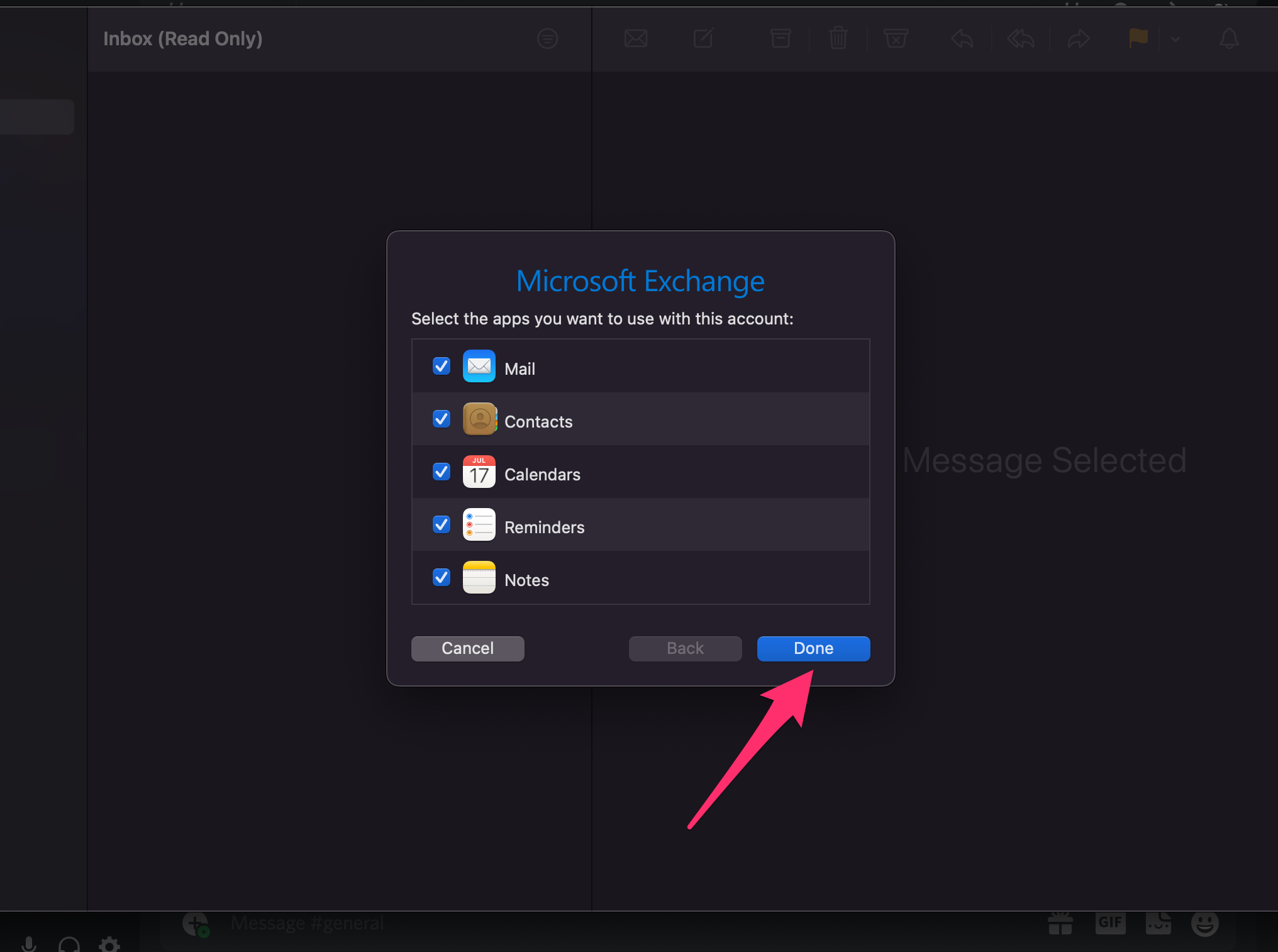This screenshot has width=1278, height=952.
Task: Click the Contacts app icon
Action: pos(479,419)
